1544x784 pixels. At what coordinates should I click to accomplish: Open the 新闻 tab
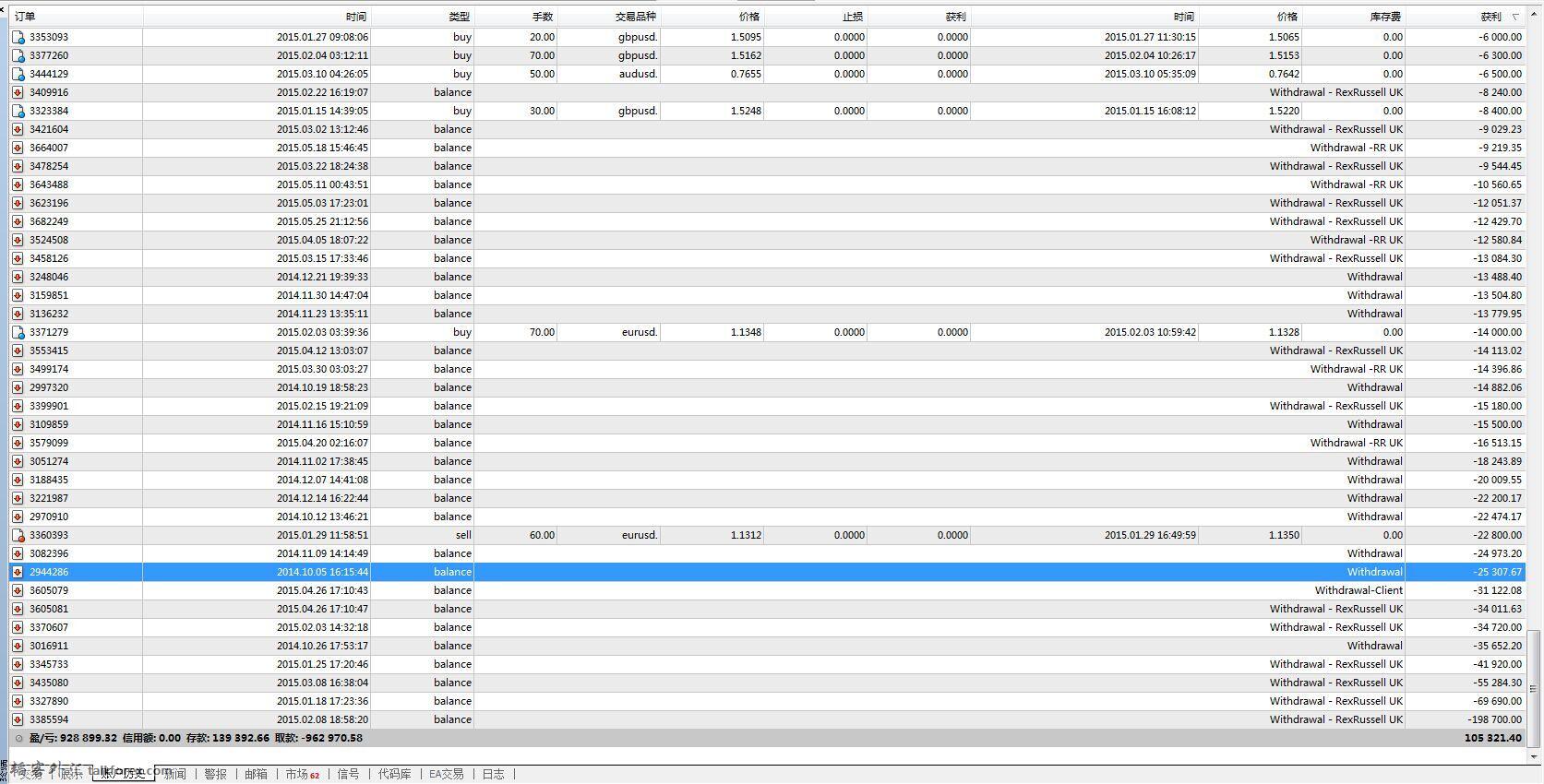[174, 774]
